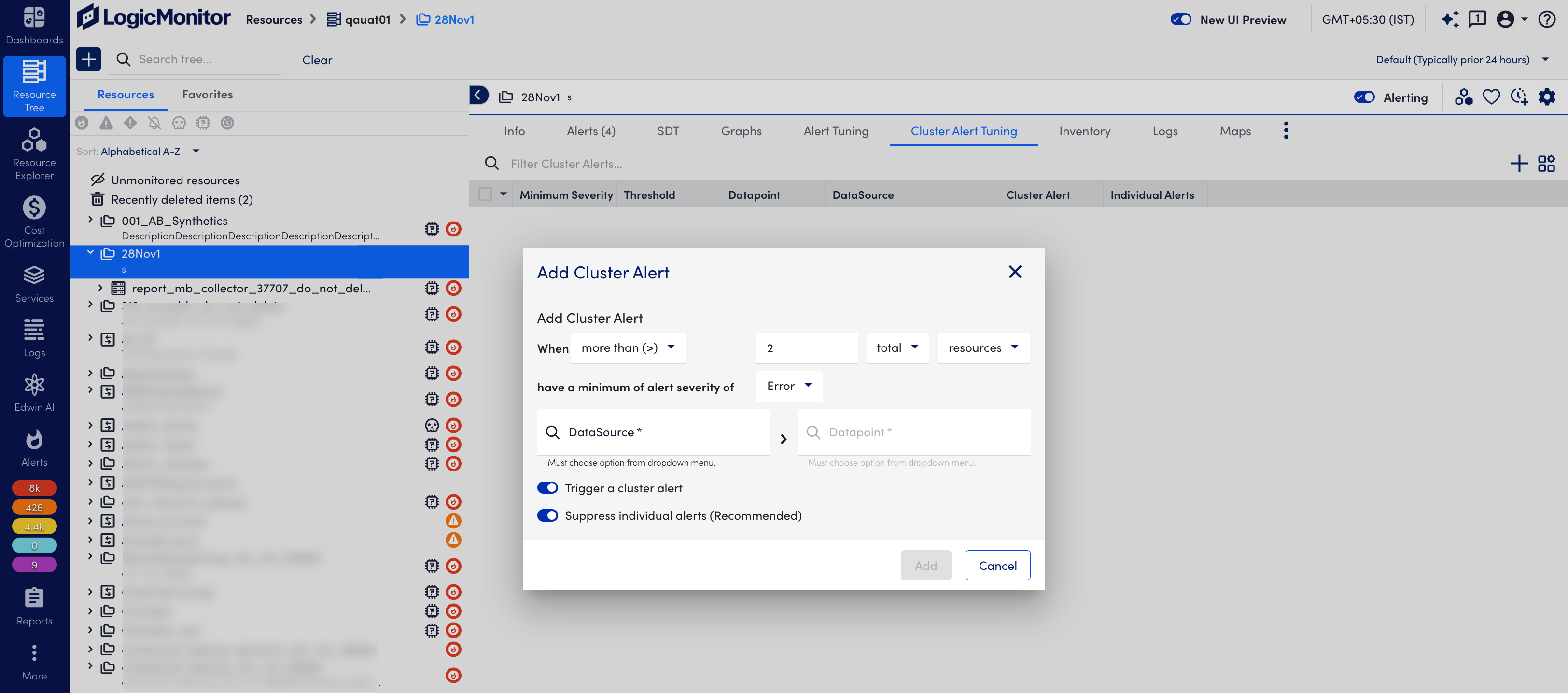Toggle the Trigger a cluster alert switch
The width and height of the screenshot is (1568, 693).
point(547,487)
